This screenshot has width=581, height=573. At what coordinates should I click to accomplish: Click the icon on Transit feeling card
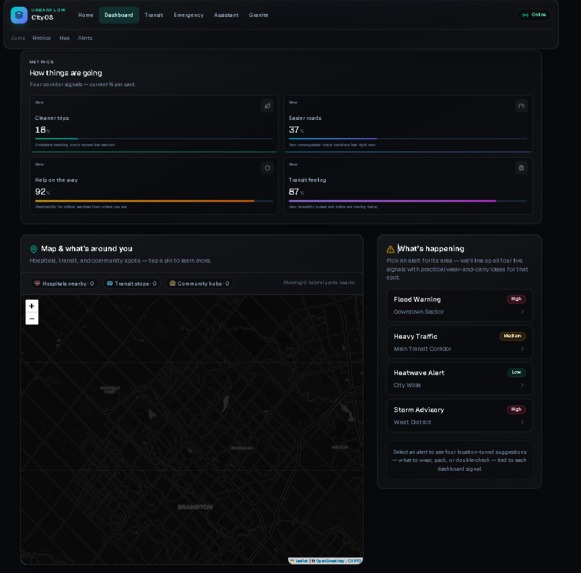(x=521, y=168)
